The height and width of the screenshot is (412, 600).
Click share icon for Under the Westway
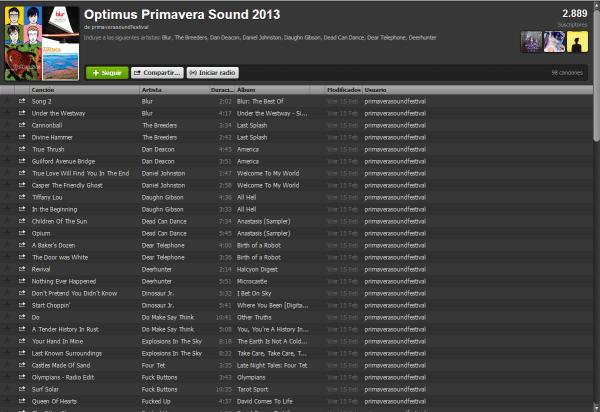pos(22,113)
